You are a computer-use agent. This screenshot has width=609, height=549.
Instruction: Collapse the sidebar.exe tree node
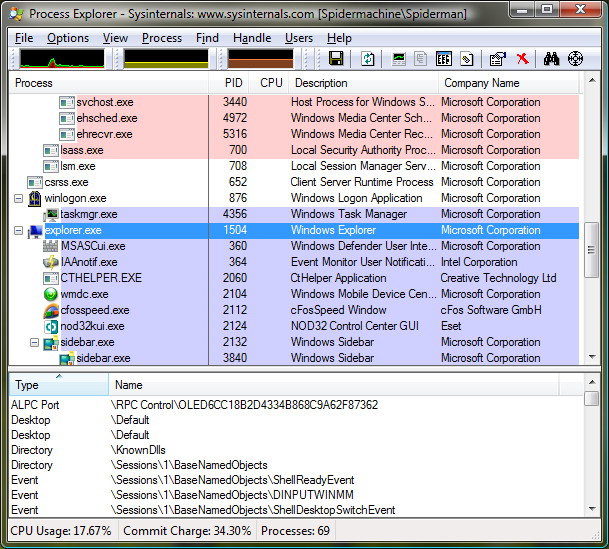[35, 342]
